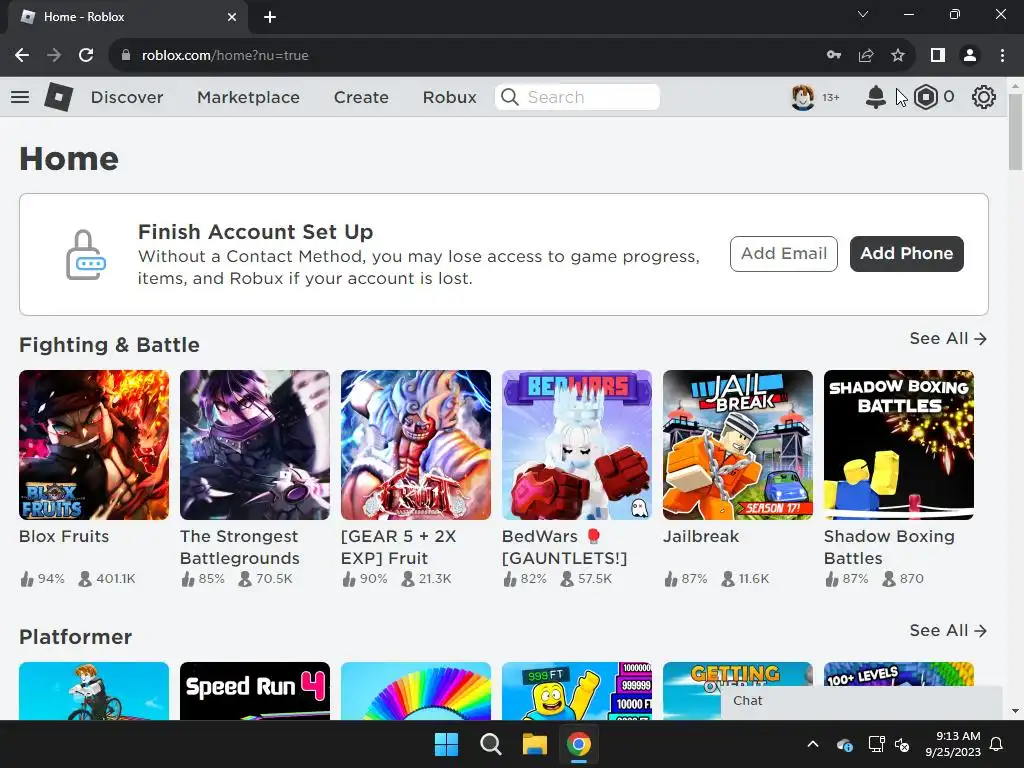Open File Explorer from the taskbar
Viewport: 1024px width, 768px height.
(x=534, y=744)
